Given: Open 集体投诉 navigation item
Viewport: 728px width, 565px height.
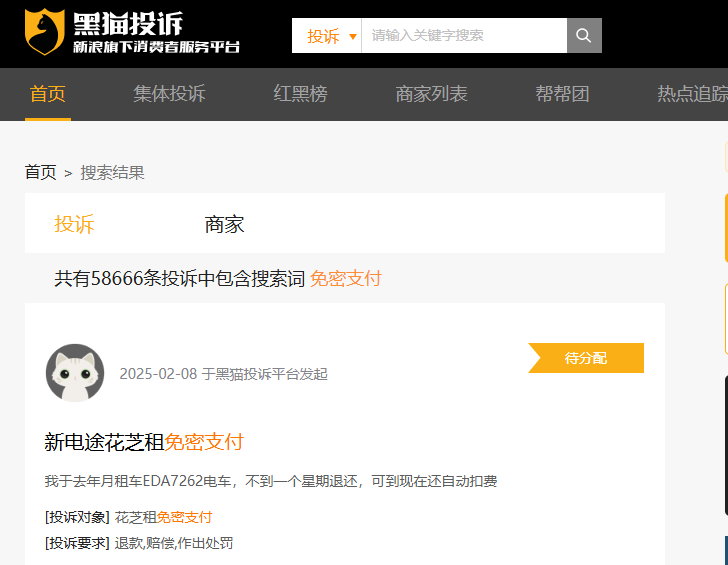Looking at the screenshot, I should (x=169, y=94).
